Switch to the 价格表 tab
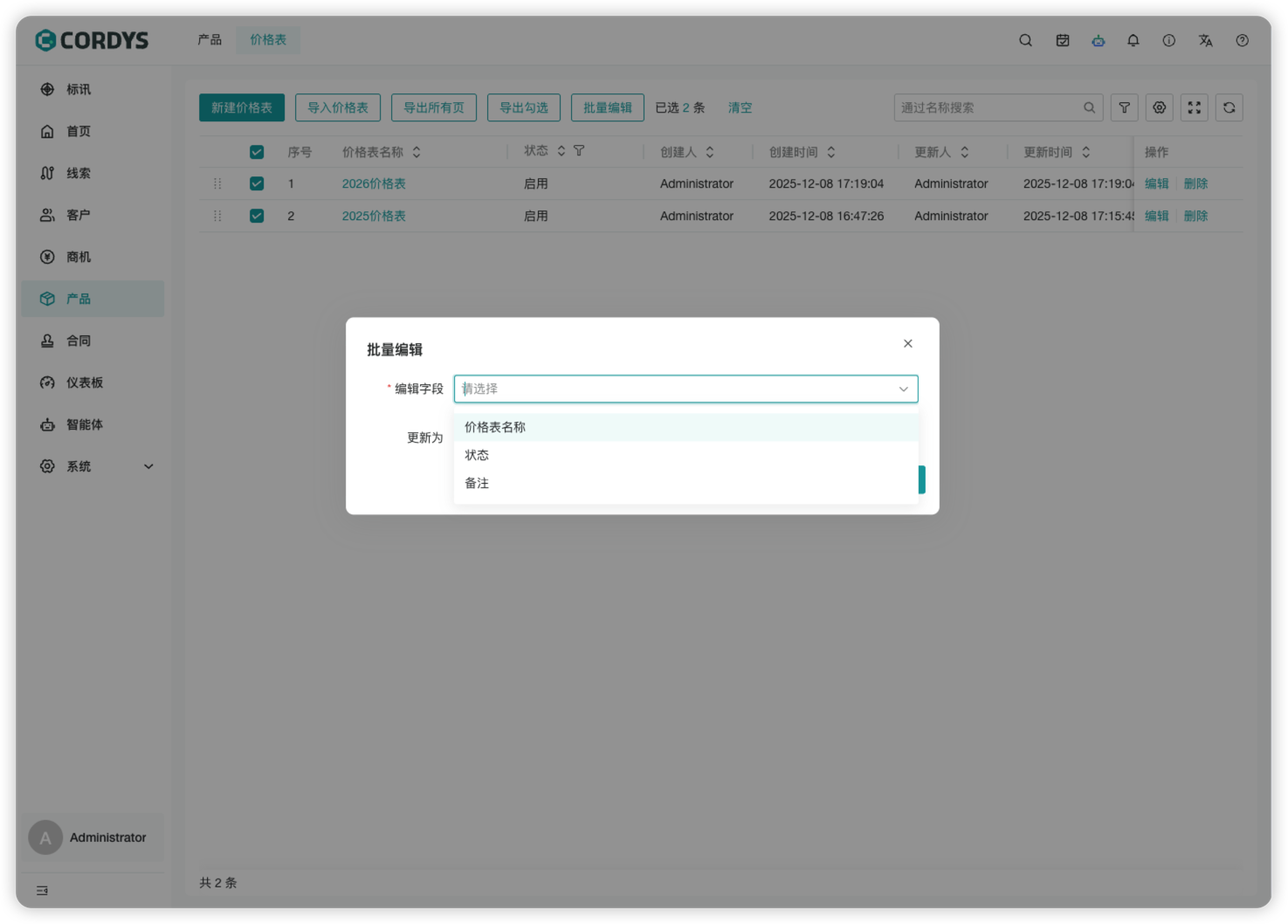The height and width of the screenshot is (924, 1288). [268, 40]
